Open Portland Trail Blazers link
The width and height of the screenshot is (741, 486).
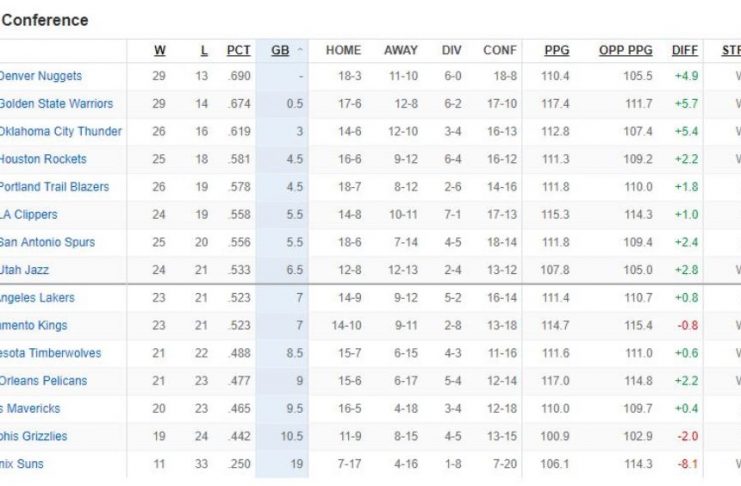52,187
